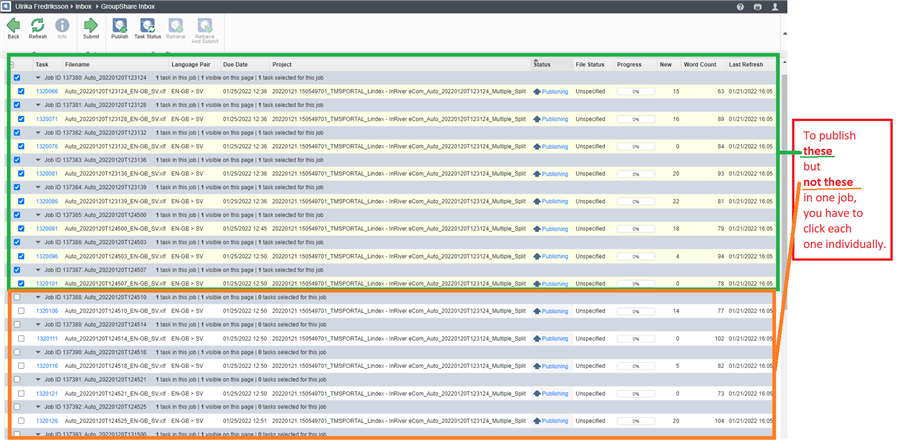Click Publishing status icon for task 1320106
The height and width of the screenshot is (440, 900).
pos(537,311)
